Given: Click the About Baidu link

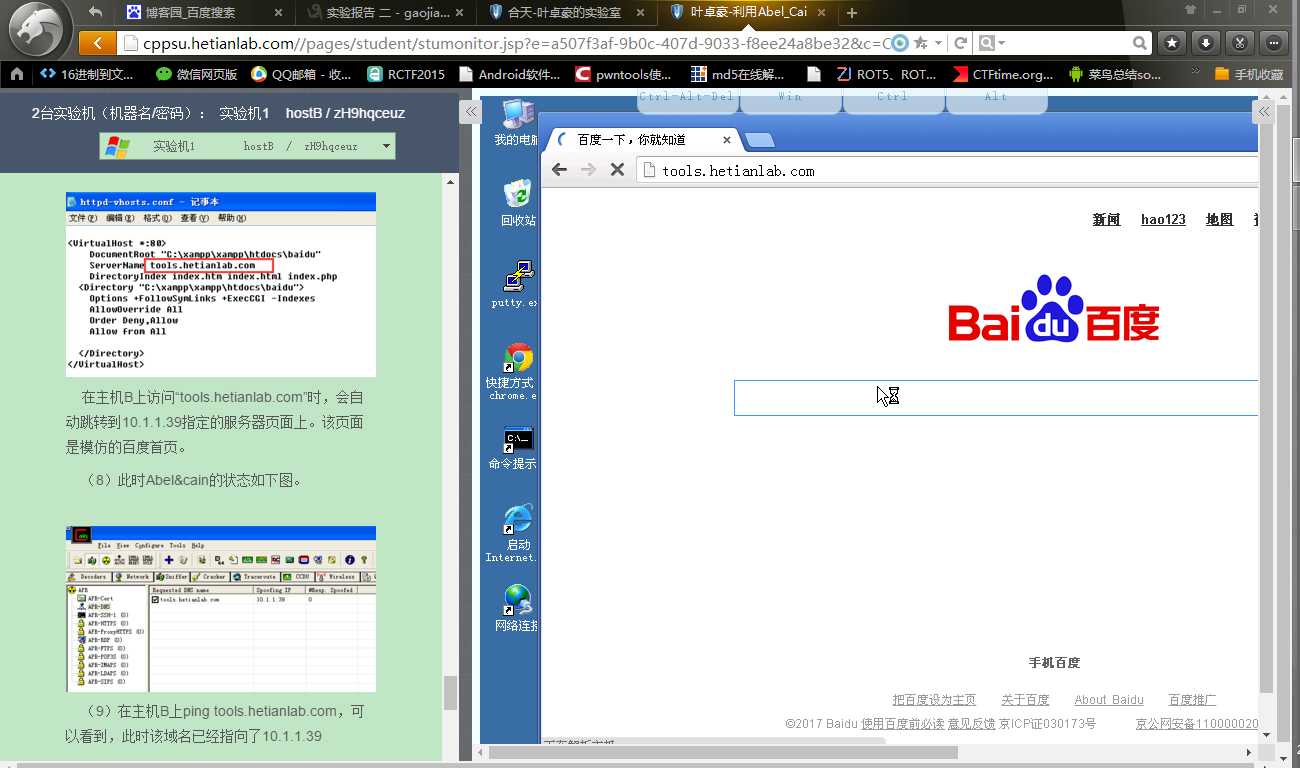Looking at the screenshot, I should [1109, 700].
